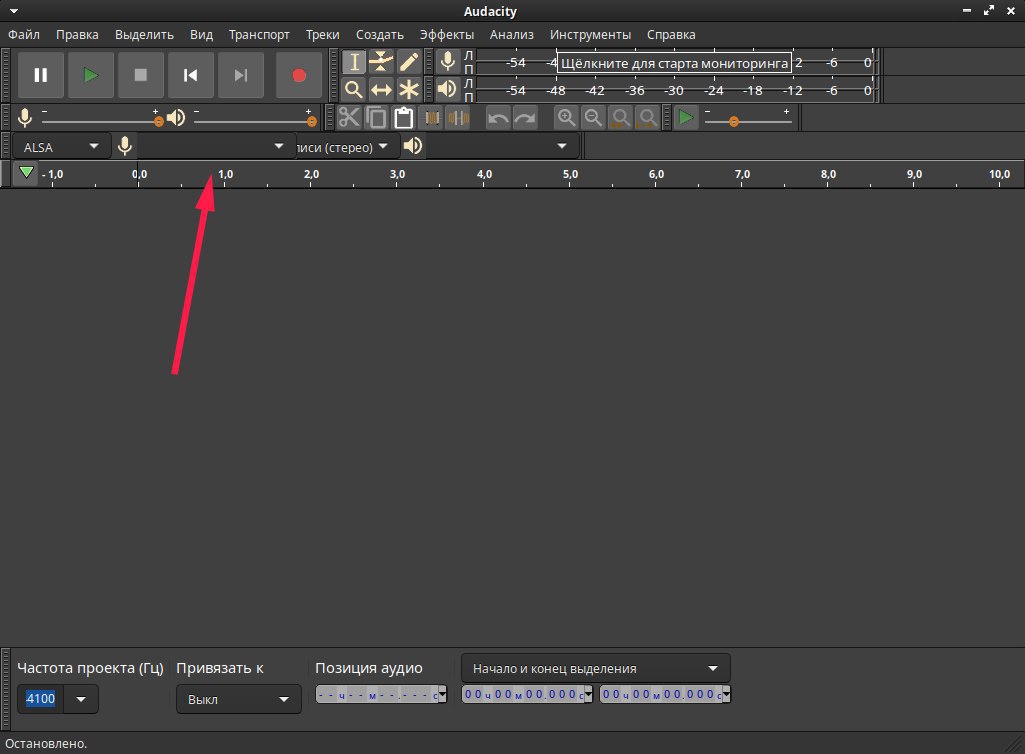Screen dimensions: 1025x754
Task: Open the ALSA audio host dropdown
Action: [61, 146]
